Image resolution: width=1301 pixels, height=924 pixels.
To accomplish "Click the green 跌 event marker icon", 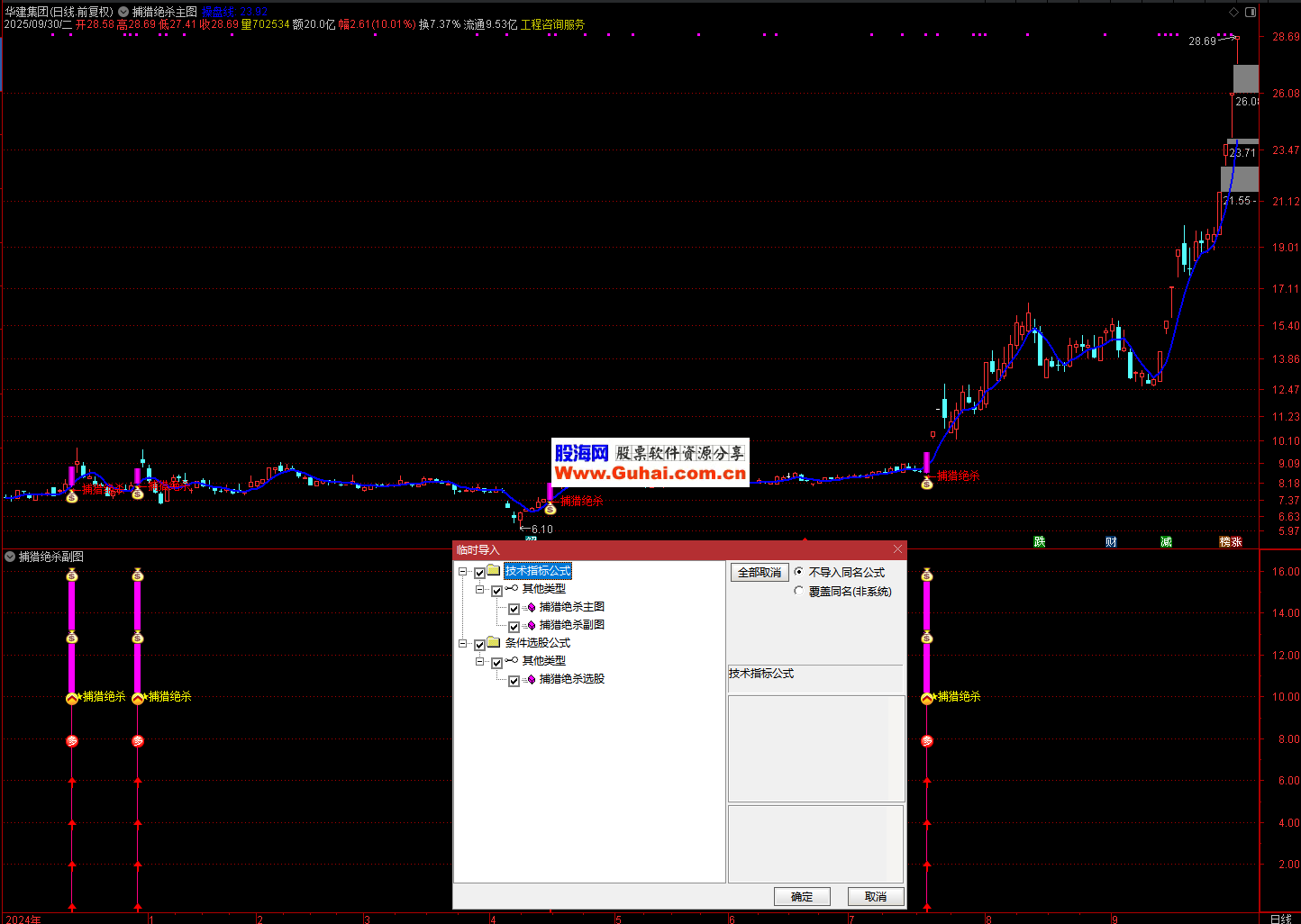I will 1039,541.
